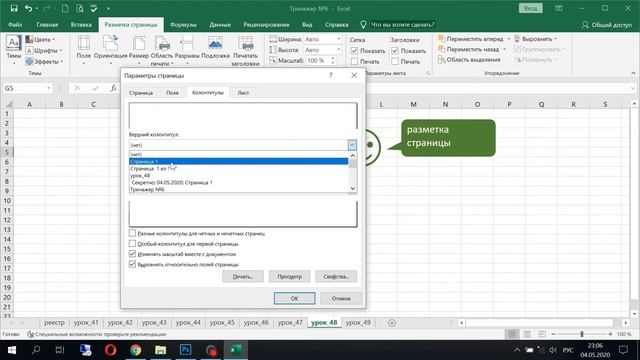Click zoom out minus button

click(553, 334)
